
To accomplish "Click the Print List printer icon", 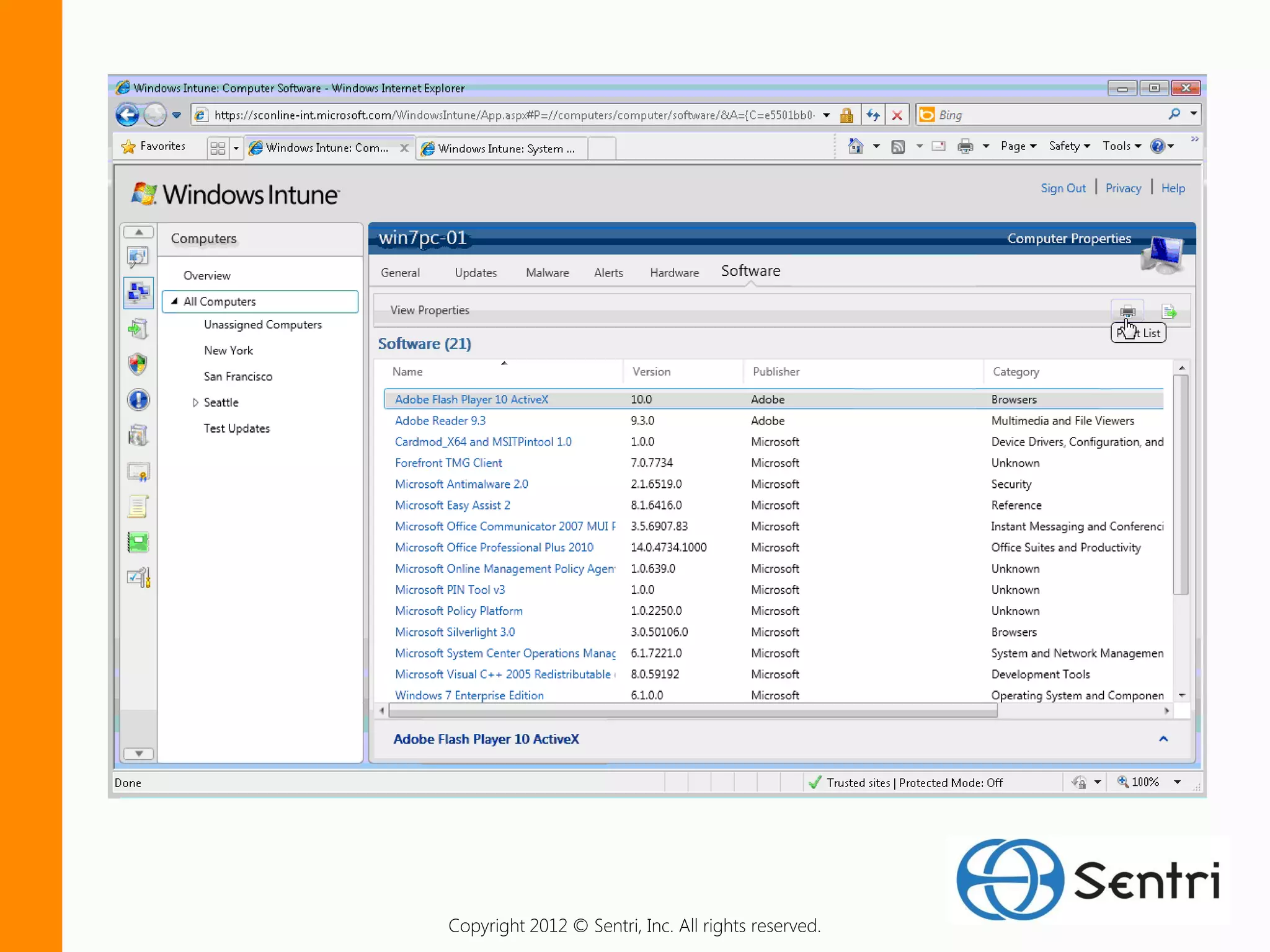I will pyautogui.click(x=1127, y=311).
